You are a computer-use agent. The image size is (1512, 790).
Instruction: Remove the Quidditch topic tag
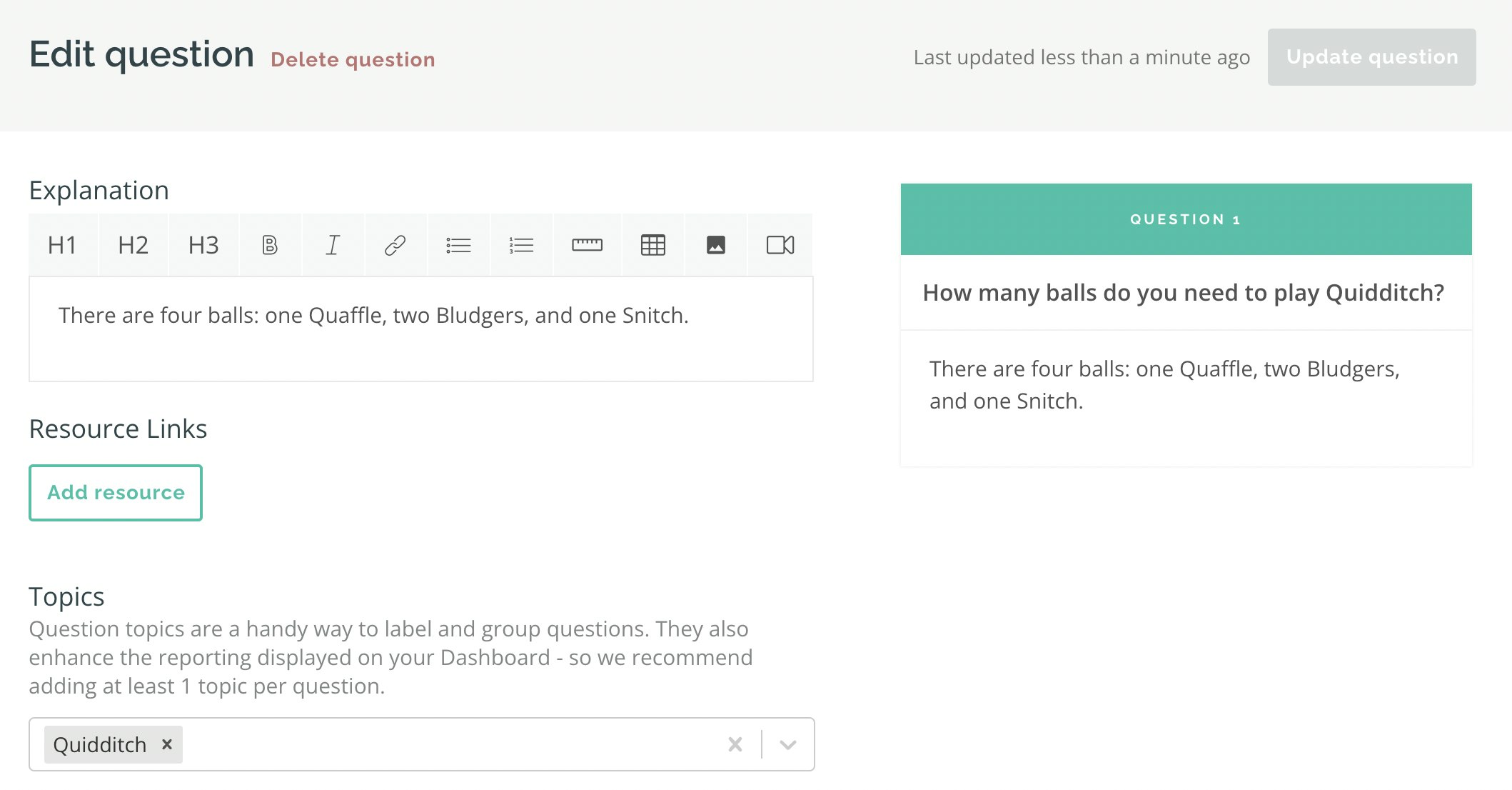(x=167, y=744)
